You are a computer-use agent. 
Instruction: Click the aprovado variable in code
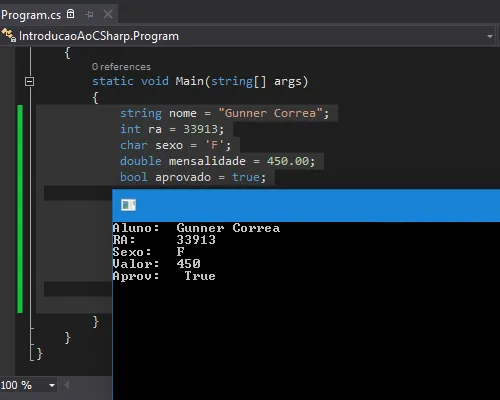pos(183,177)
